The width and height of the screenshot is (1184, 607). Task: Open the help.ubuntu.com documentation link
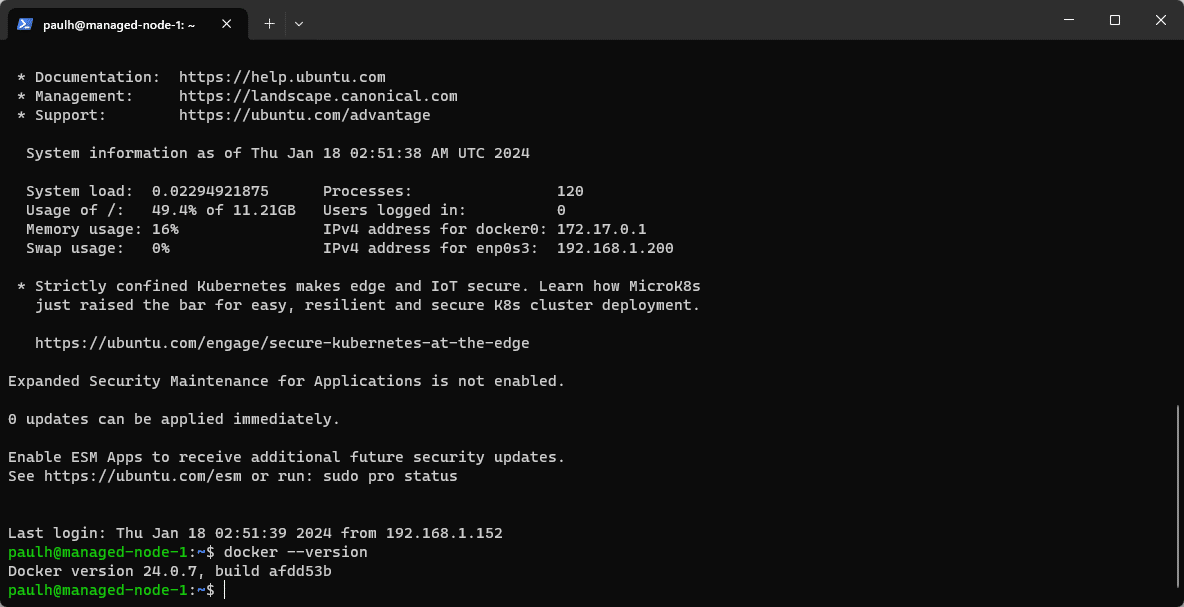282,77
